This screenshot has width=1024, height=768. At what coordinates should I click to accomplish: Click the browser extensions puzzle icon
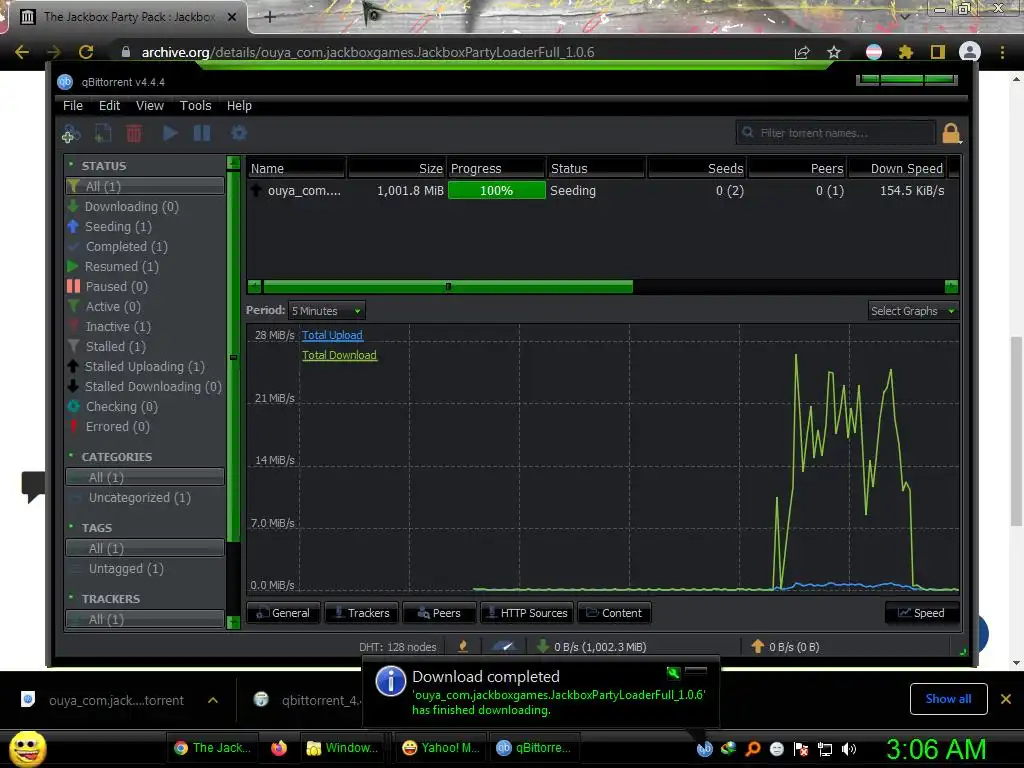point(906,52)
